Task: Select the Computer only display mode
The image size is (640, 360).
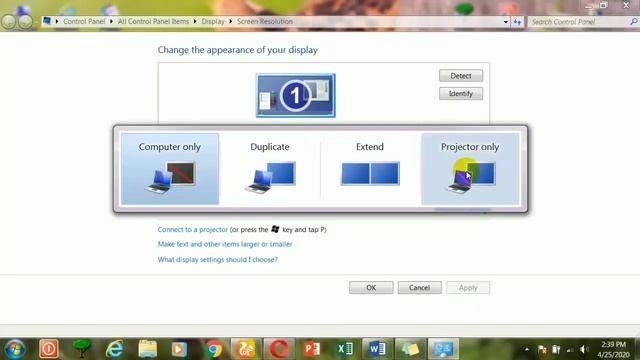Action: 170,169
